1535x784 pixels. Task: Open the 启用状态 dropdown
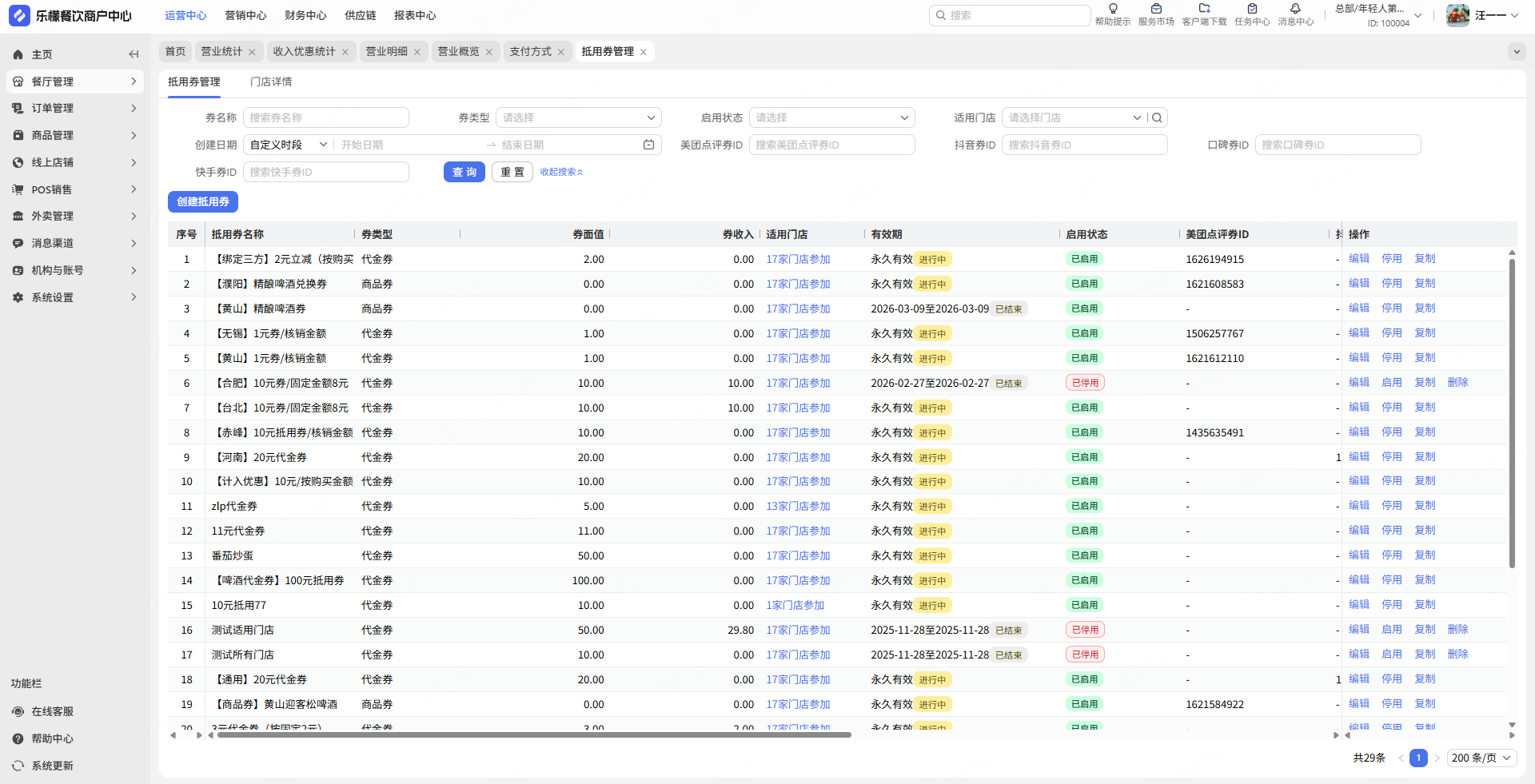pyautogui.click(x=831, y=117)
